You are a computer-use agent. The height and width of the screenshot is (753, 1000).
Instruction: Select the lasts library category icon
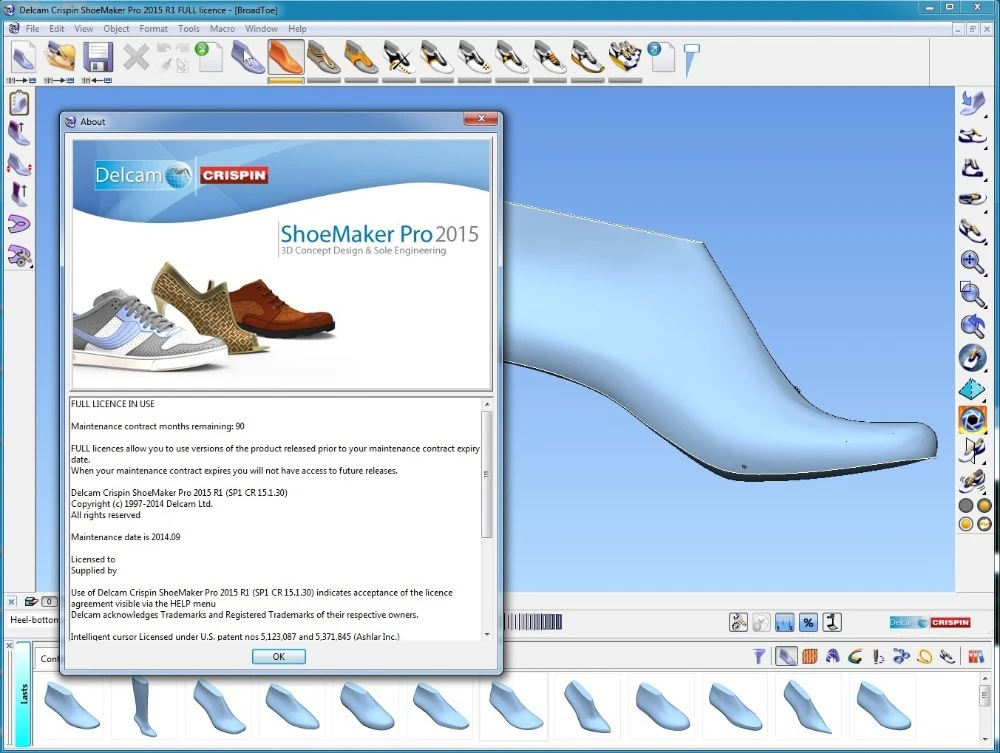[786, 656]
